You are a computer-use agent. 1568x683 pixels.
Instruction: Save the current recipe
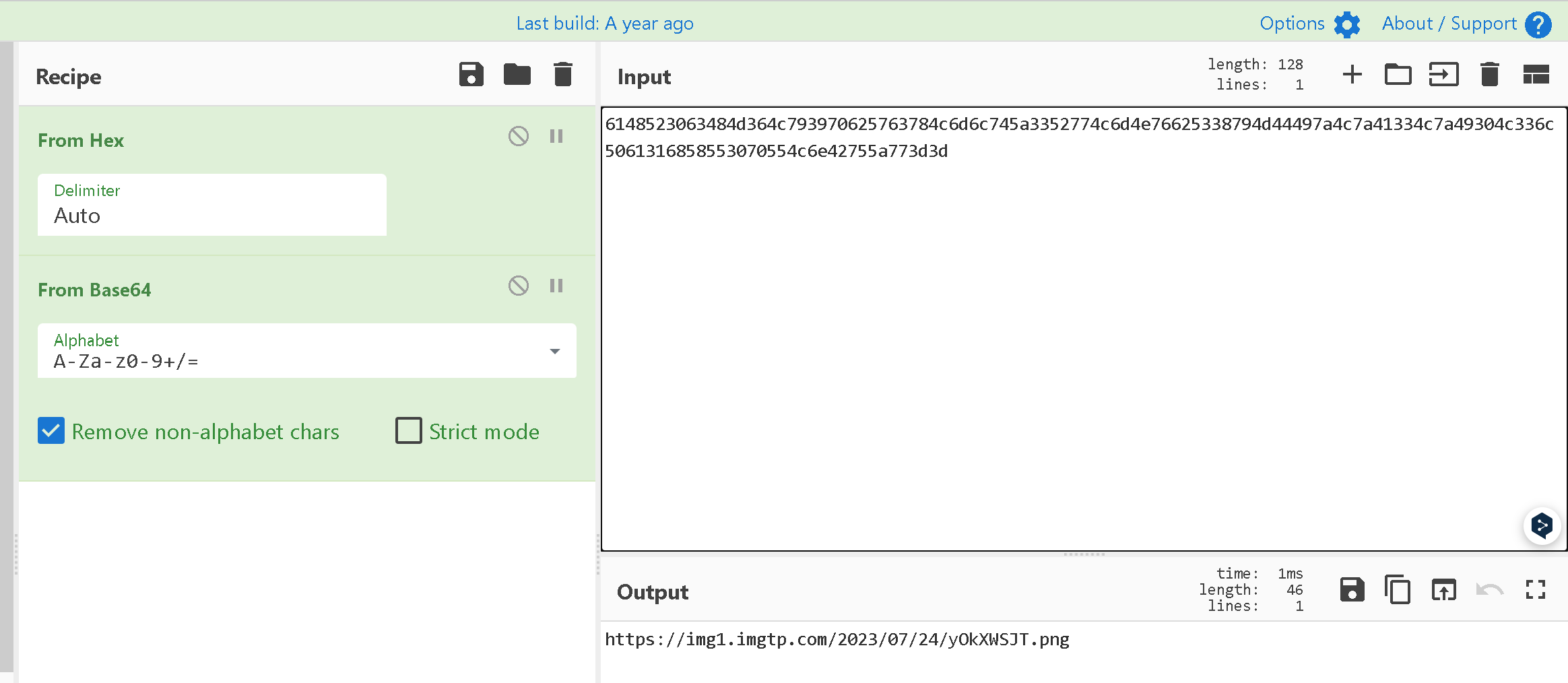click(x=471, y=74)
